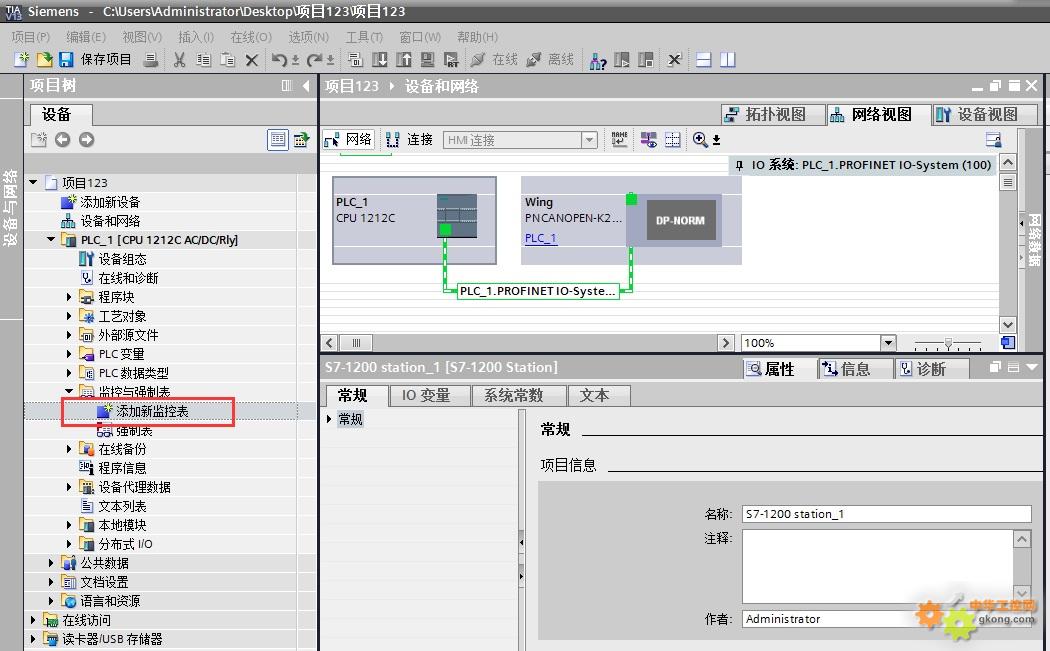
Task: Start runtime on the PC icon
Action: tap(452, 60)
